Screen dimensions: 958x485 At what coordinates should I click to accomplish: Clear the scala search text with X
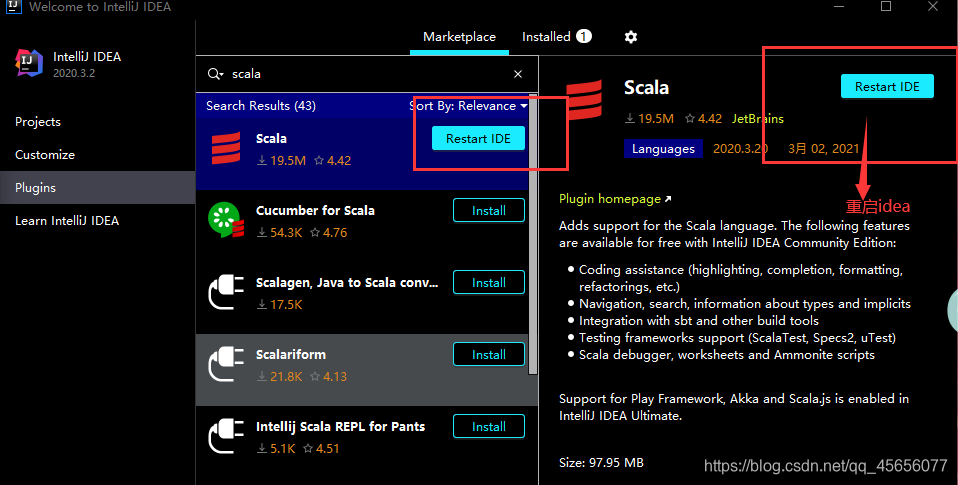tap(518, 74)
